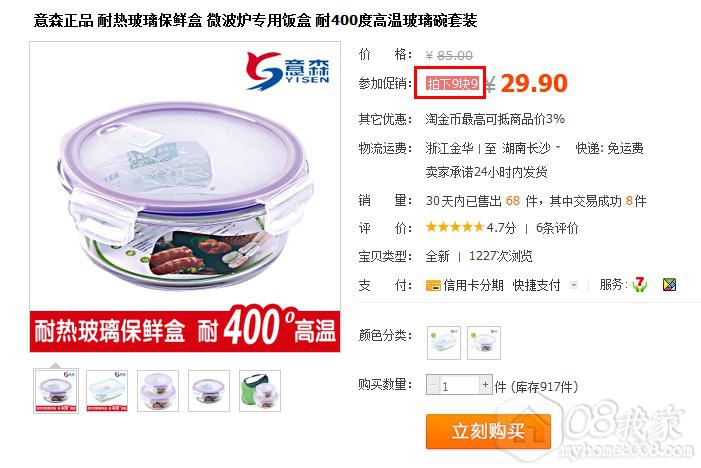The height and width of the screenshot is (468, 701).
Task: Open the 6条评价 reviews link
Action: 557,228
